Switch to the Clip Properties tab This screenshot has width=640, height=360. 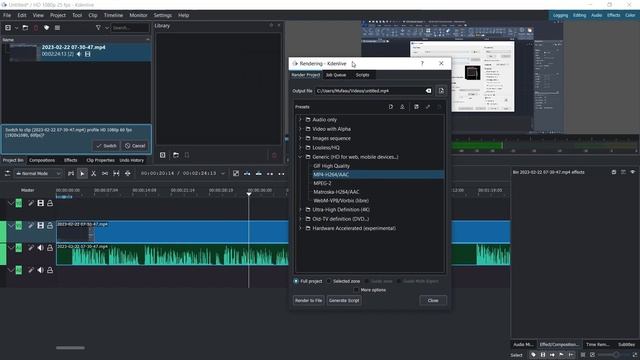pos(100,160)
